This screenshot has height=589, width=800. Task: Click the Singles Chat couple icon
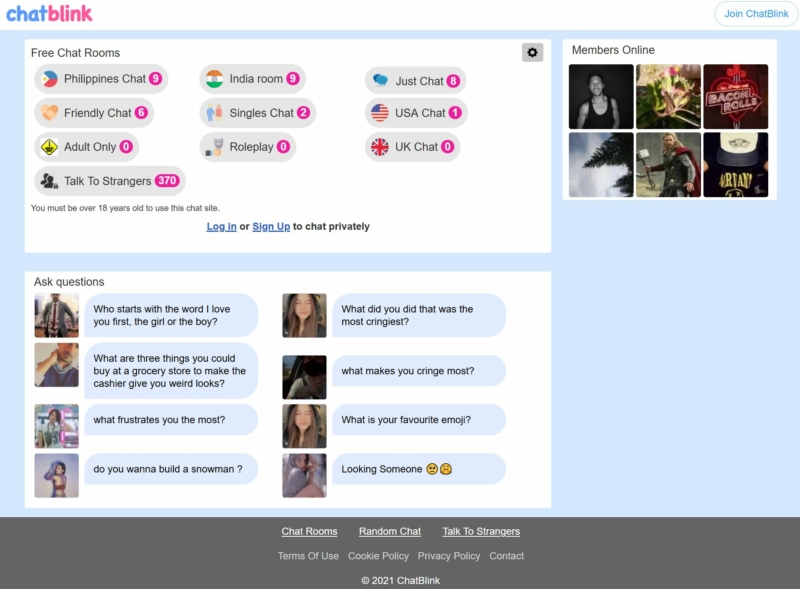pos(214,113)
